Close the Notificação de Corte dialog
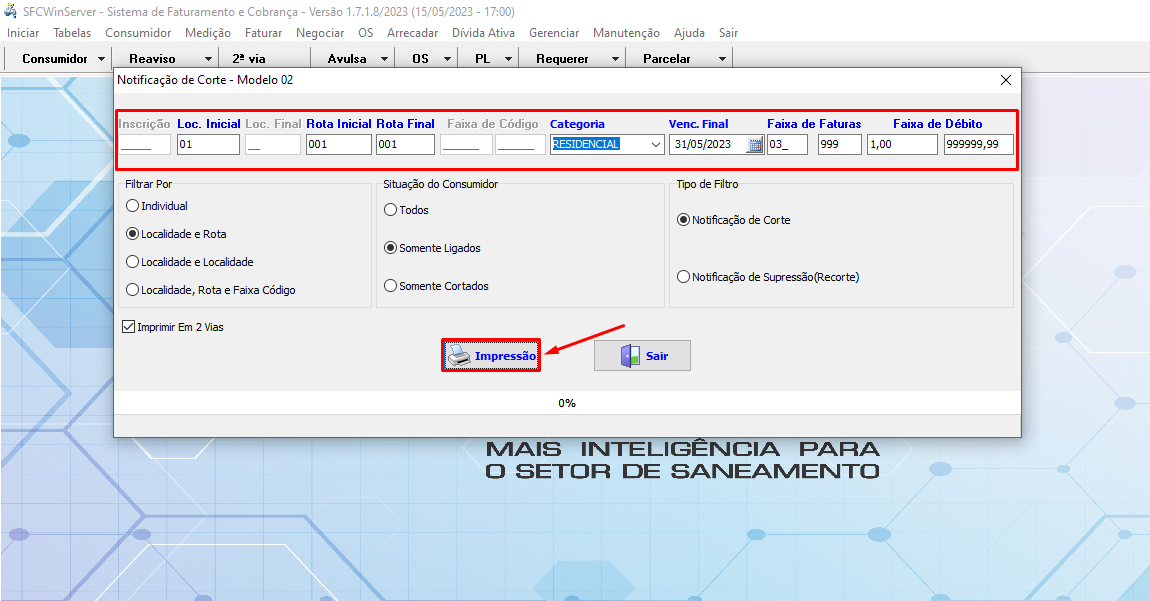Viewport: 1150px width, 601px height. pos(1005,80)
